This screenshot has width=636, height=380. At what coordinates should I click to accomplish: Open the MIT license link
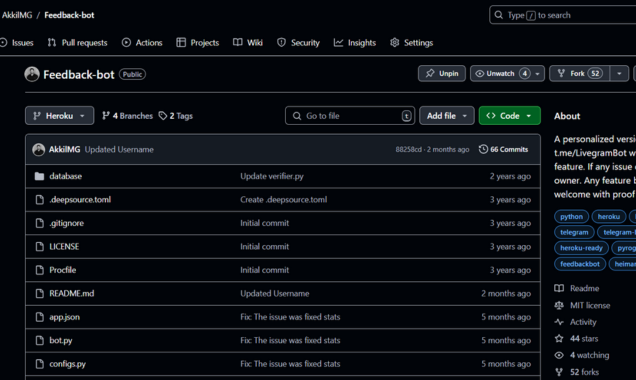click(582, 305)
